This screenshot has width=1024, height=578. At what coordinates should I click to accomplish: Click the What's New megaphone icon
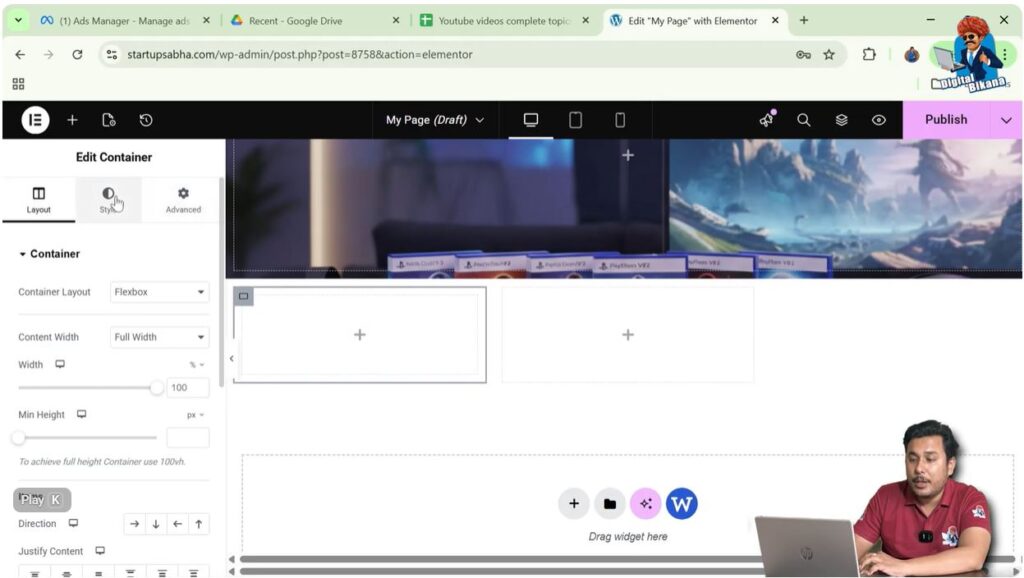[766, 120]
